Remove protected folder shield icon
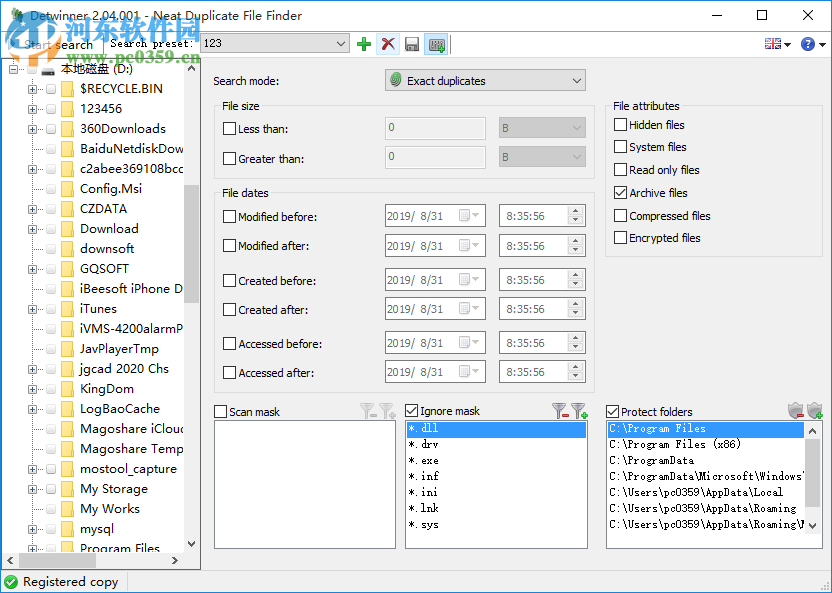The height and width of the screenshot is (593, 832). [x=795, y=411]
